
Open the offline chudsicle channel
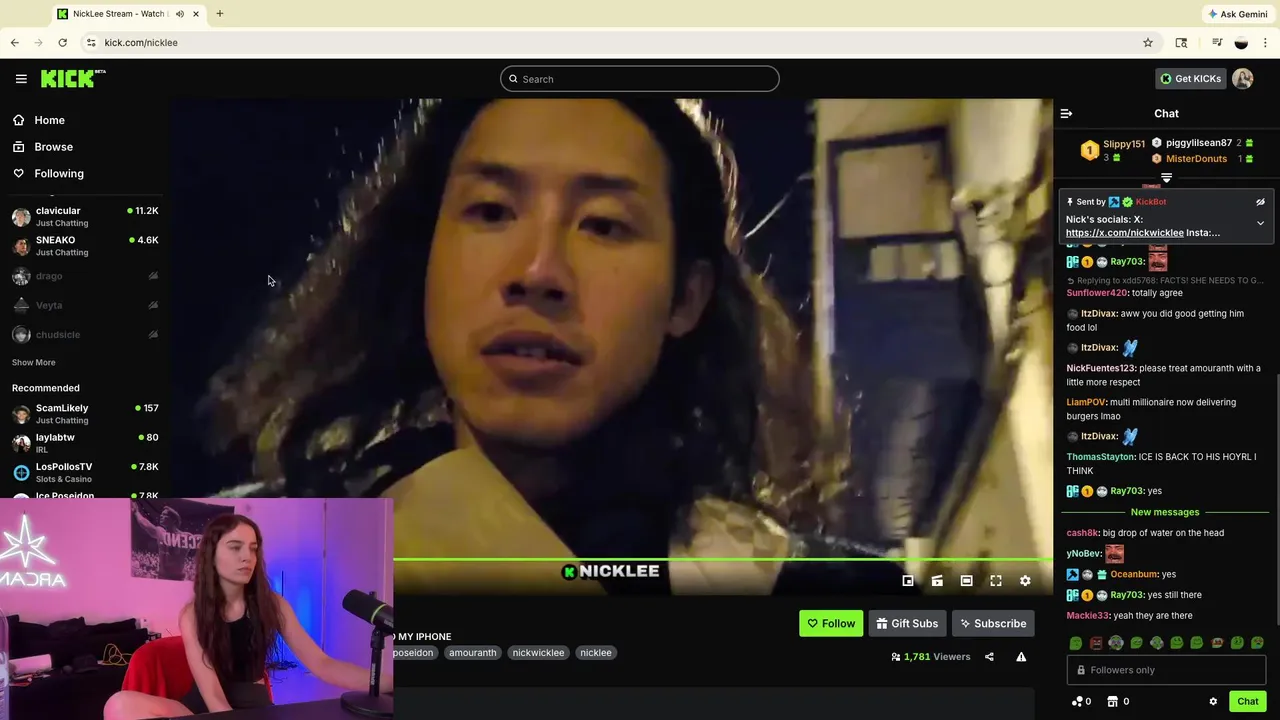pos(85,335)
